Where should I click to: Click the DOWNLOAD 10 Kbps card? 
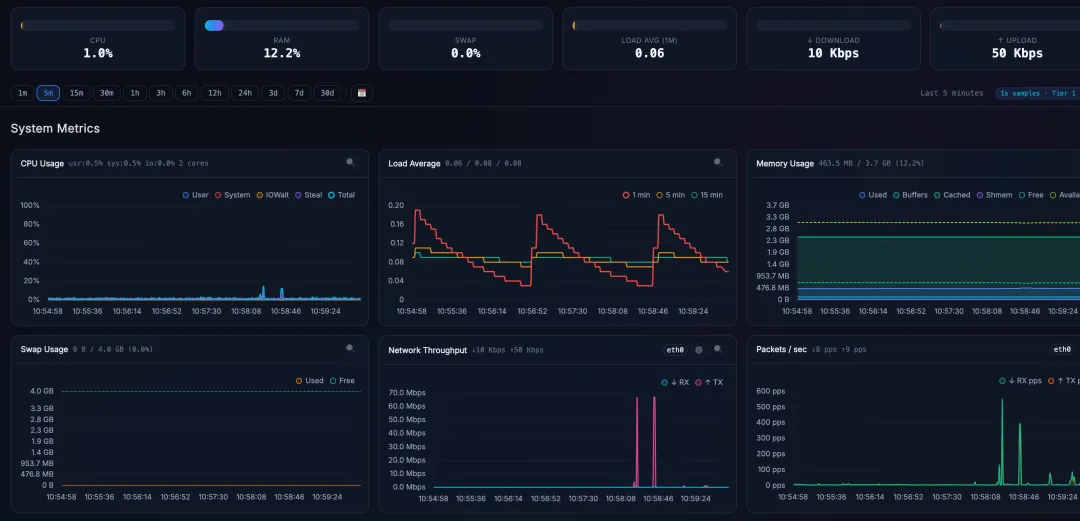coord(833,39)
